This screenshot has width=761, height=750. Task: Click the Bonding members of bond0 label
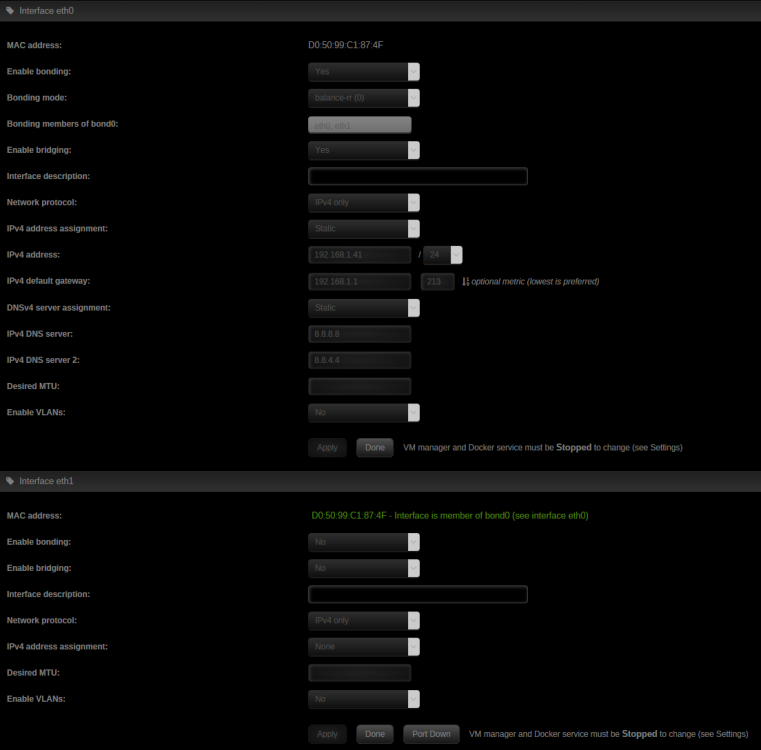coord(63,124)
